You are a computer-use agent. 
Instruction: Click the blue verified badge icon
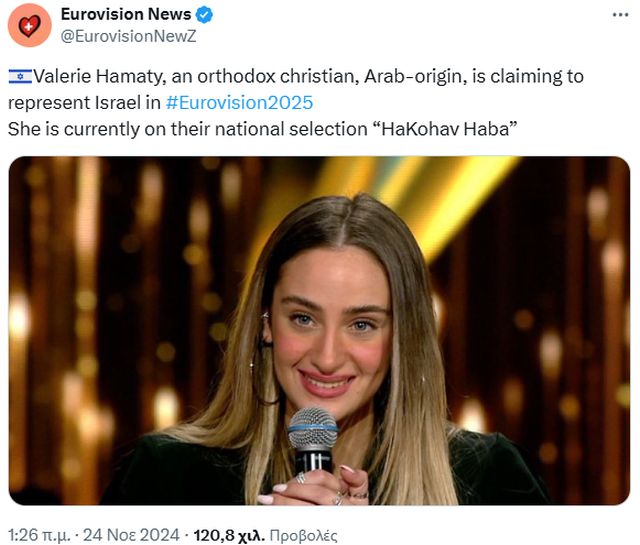click(x=204, y=15)
